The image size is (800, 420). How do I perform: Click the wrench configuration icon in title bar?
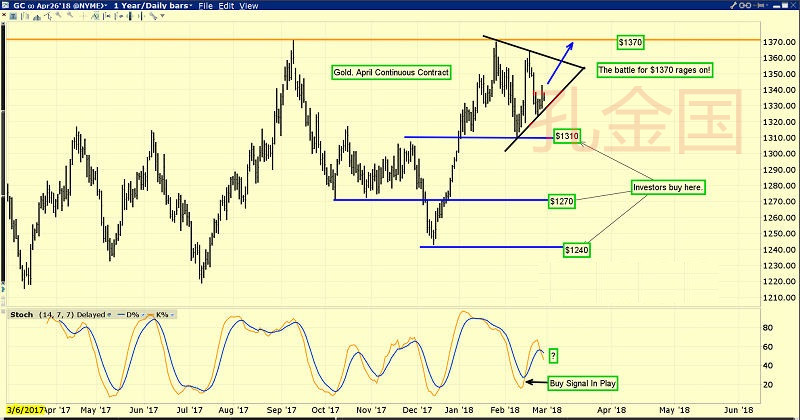tap(734, 6)
